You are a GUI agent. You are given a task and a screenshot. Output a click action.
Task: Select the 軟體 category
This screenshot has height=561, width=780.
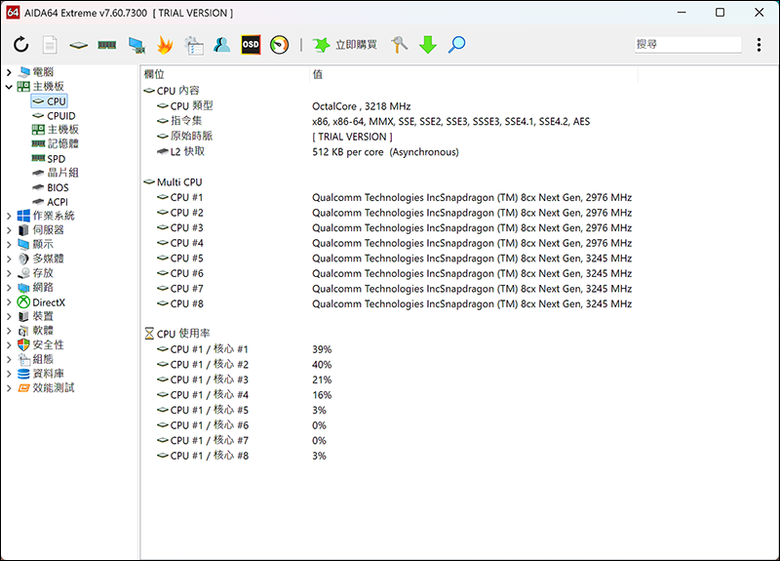[35, 331]
